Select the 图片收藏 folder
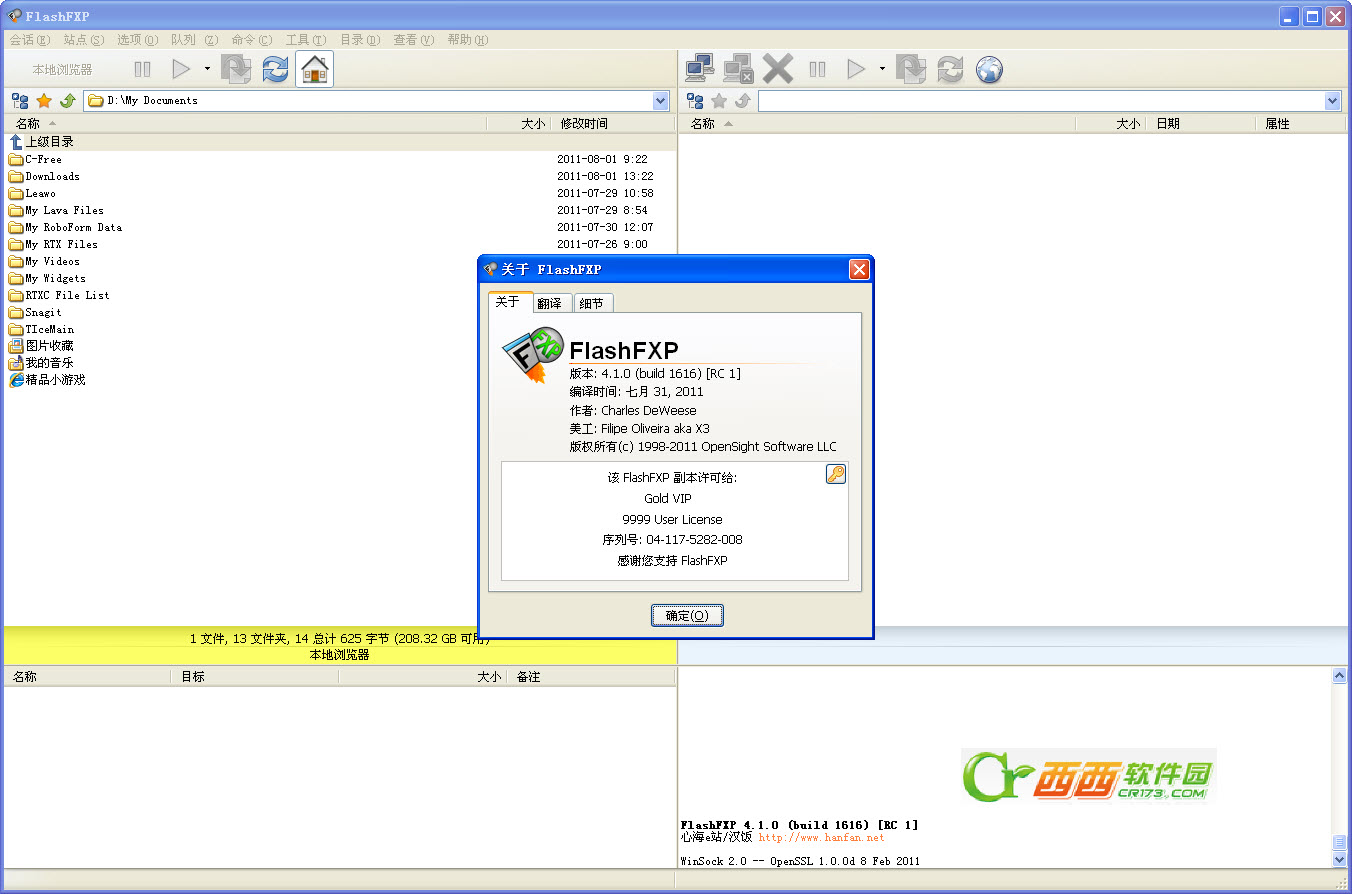 pyautogui.click(x=41, y=346)
